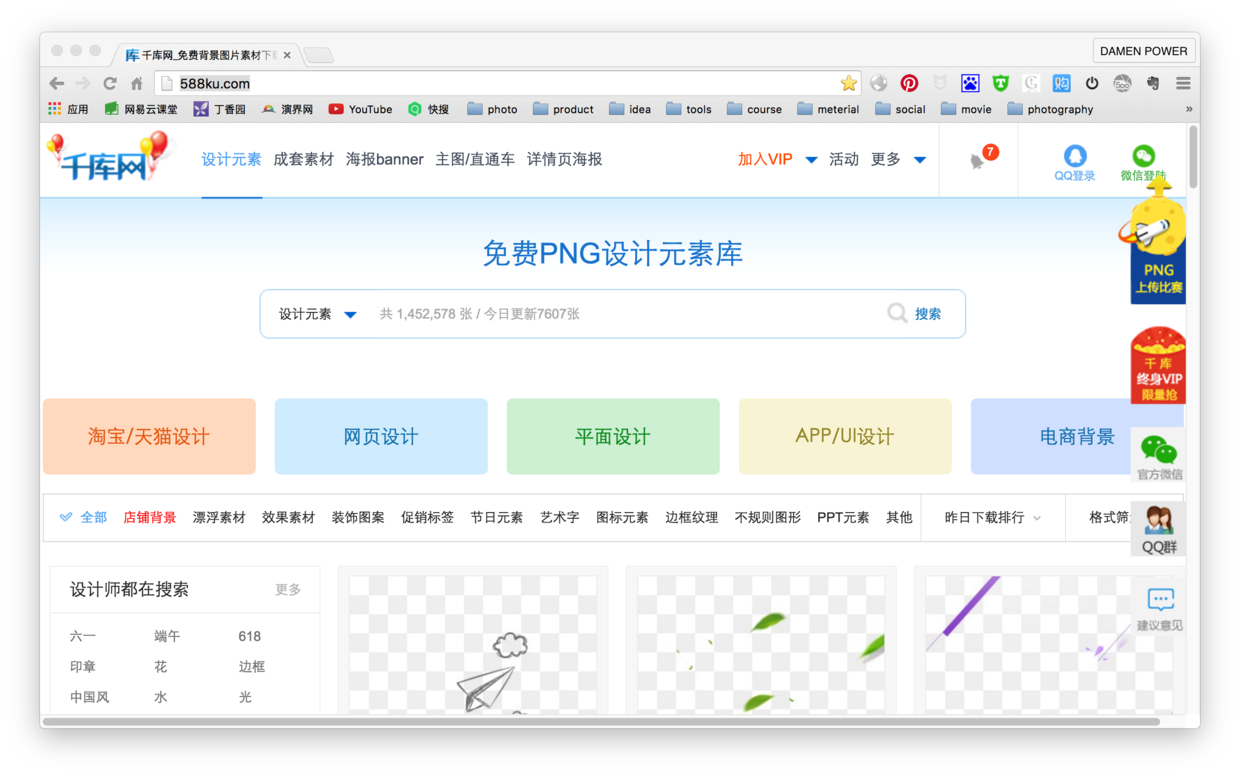This screenshot has height=776, width=1240.
Task: Click the 建议意见 feedback icon
Action: tap(1160, 609)
